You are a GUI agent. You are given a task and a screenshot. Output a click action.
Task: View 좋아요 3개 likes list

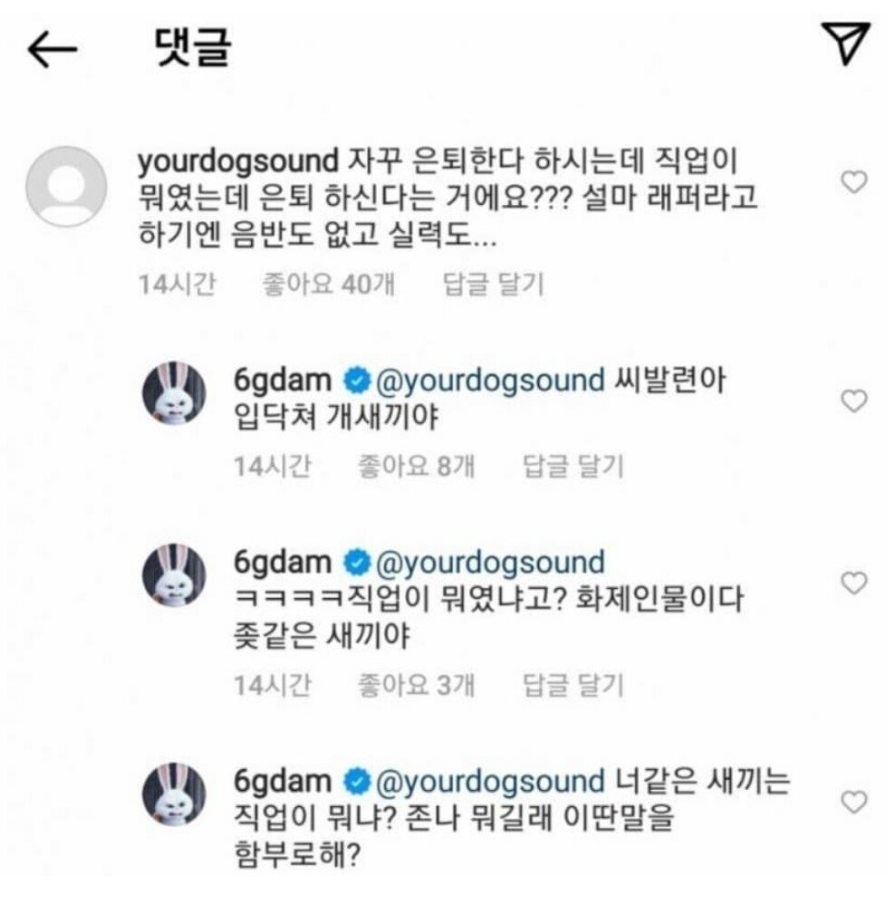tap(416, 685)
